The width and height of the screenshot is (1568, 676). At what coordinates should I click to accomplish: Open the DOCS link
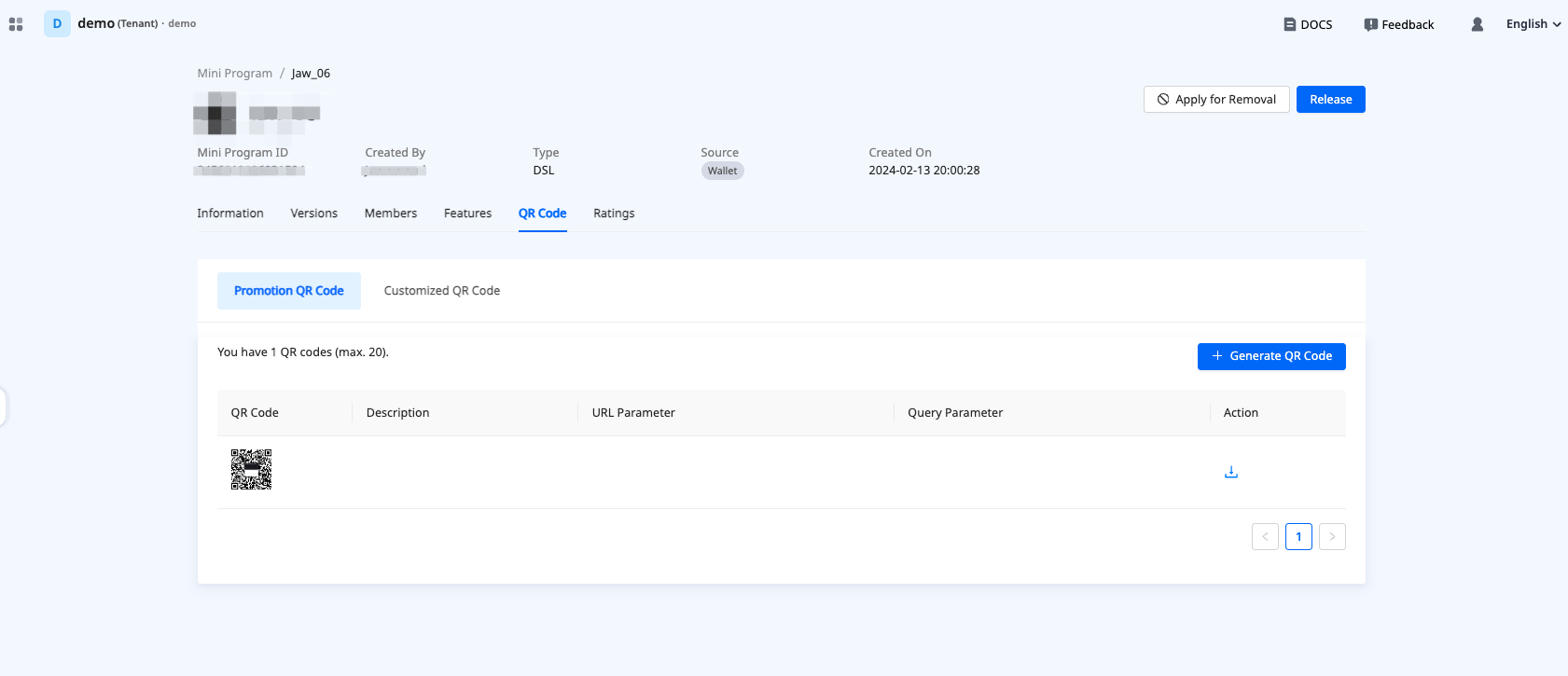(x=1308, y=24)
